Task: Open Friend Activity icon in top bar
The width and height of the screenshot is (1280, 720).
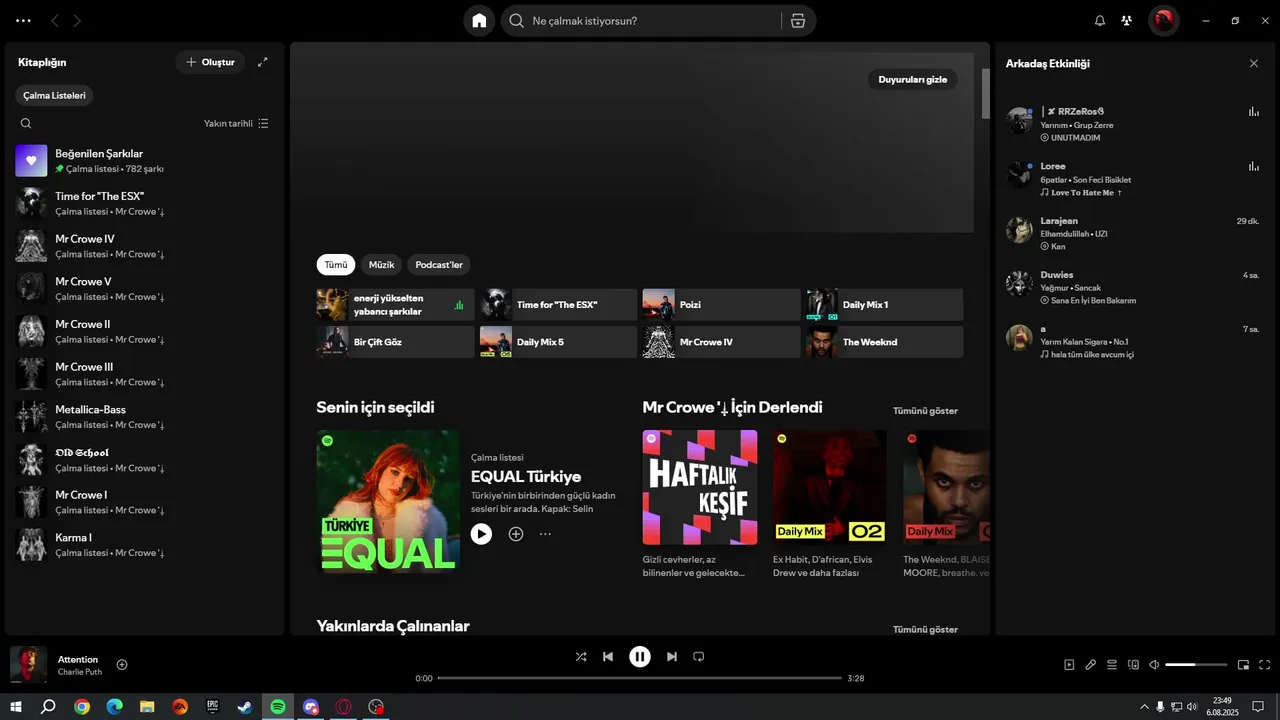Action: (1127, 21)
